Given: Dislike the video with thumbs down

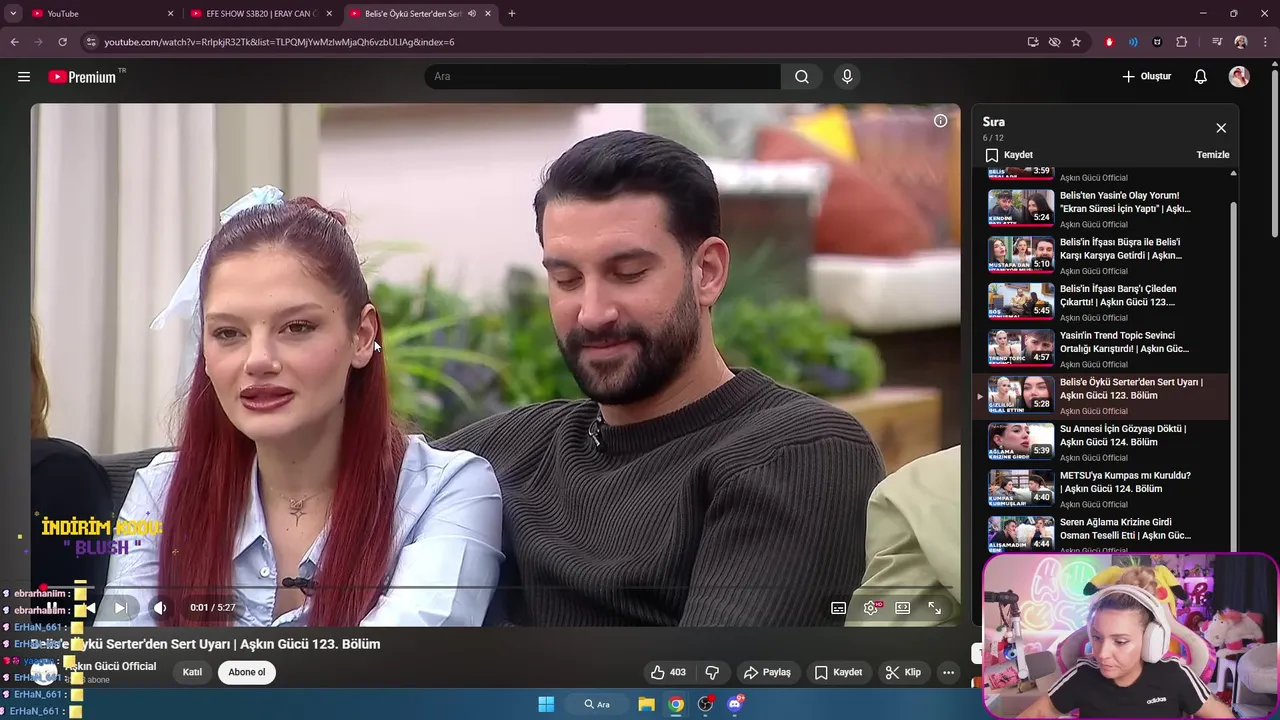Looking at the screenshot, I should point(712,672).
